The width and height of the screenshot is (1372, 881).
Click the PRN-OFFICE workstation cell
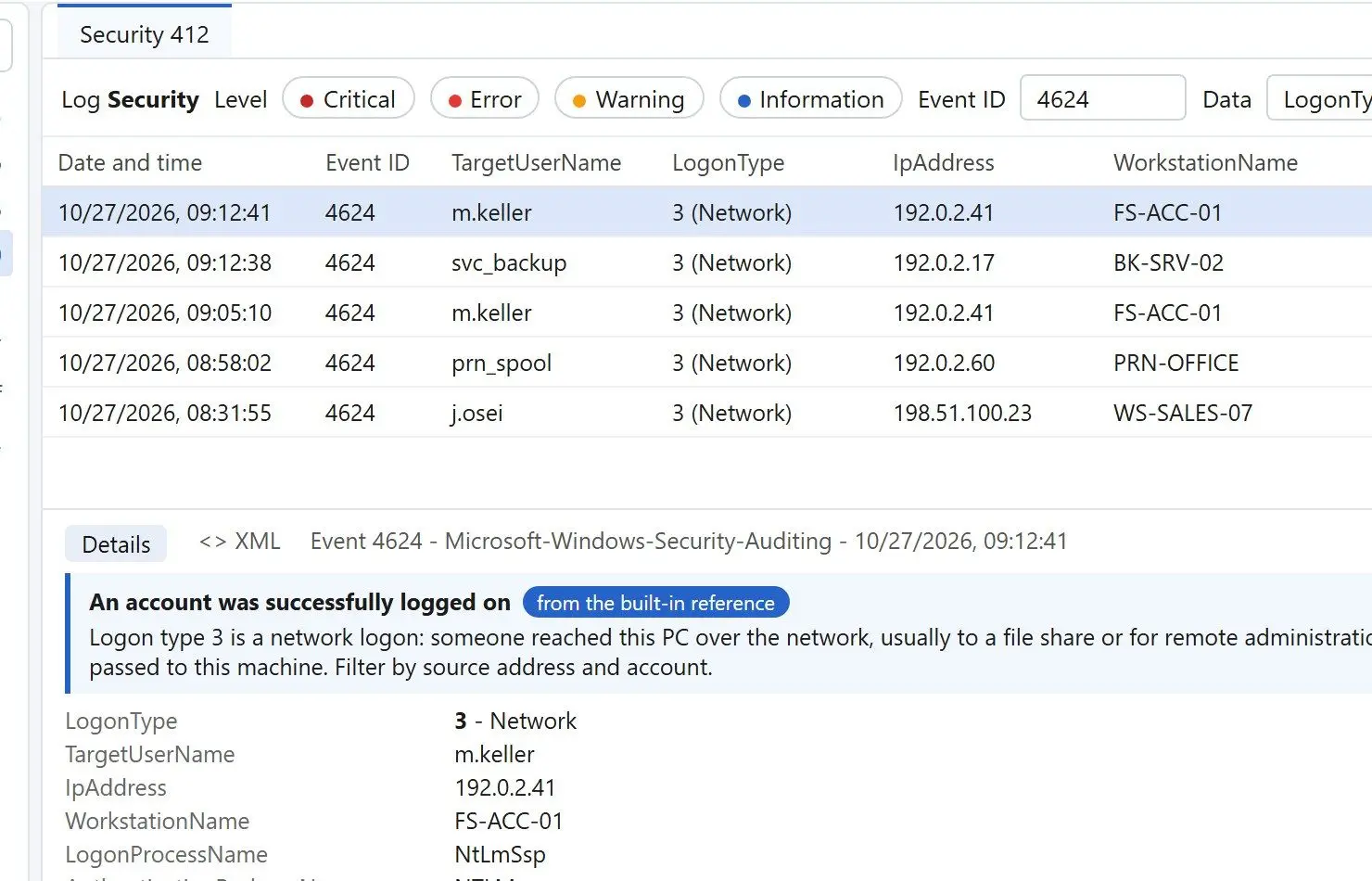pyautogui.click(x=1175, y=363)
